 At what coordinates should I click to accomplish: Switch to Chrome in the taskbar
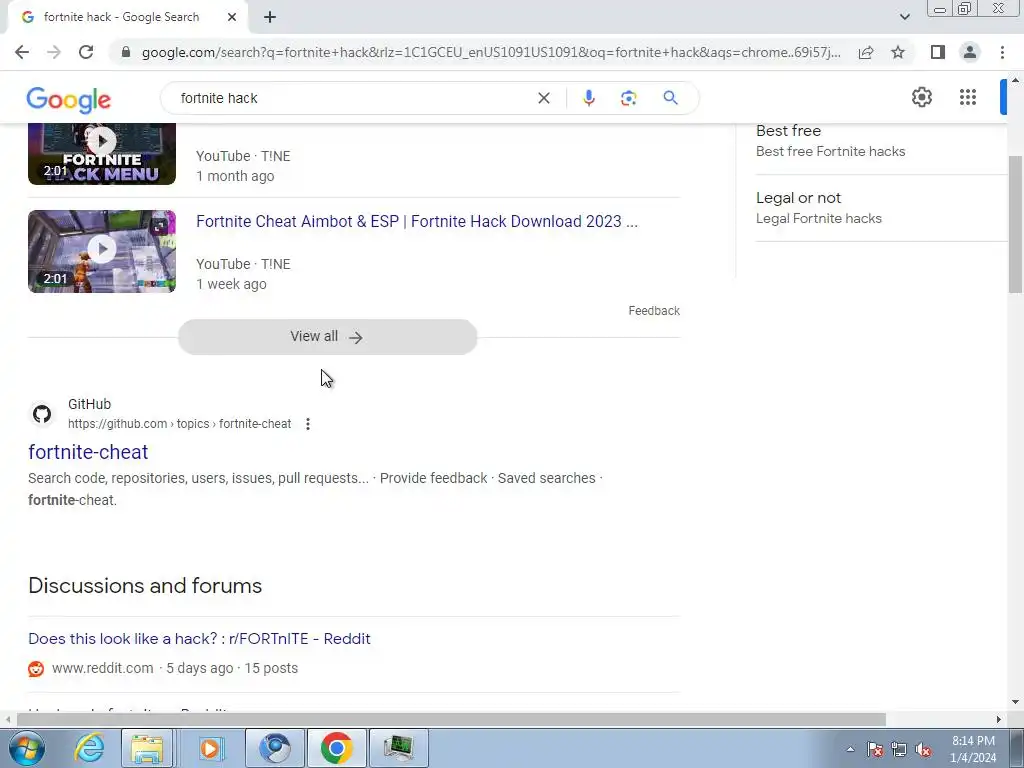[337, 748]
